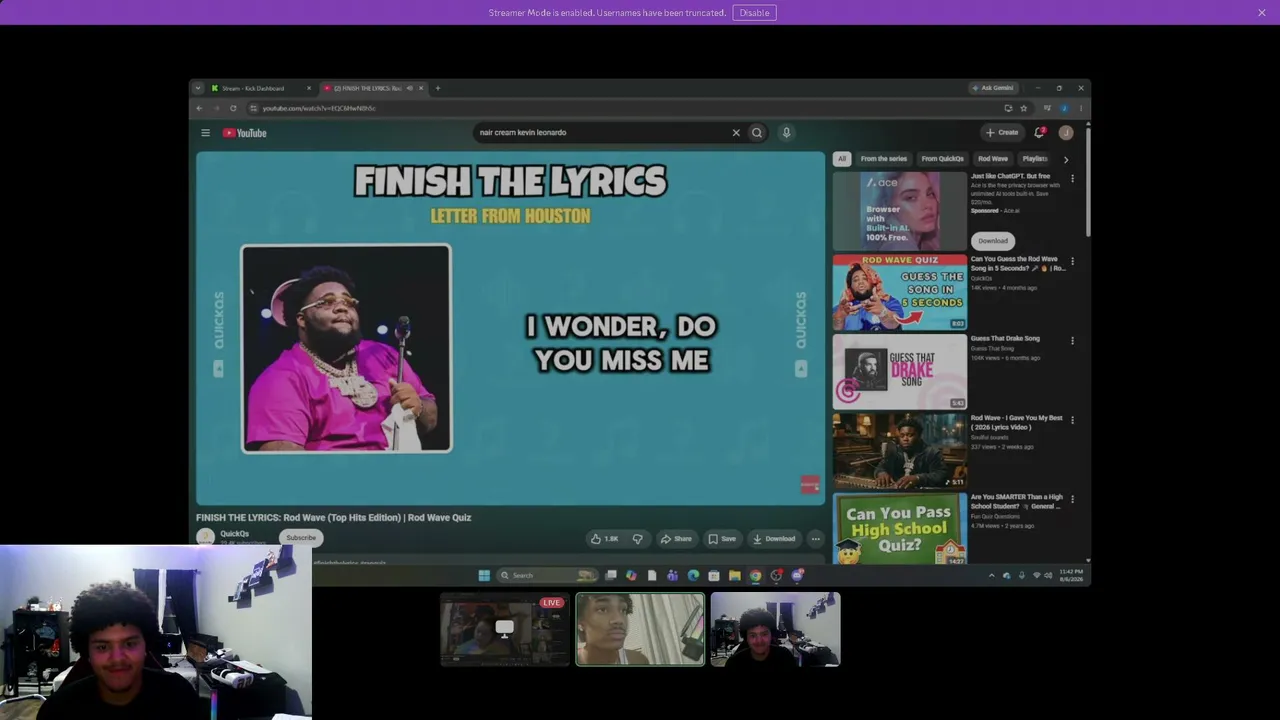Screen dimensions: 1280x720
Task: Open Chrome's three-dot menu
Action: 1081,108
